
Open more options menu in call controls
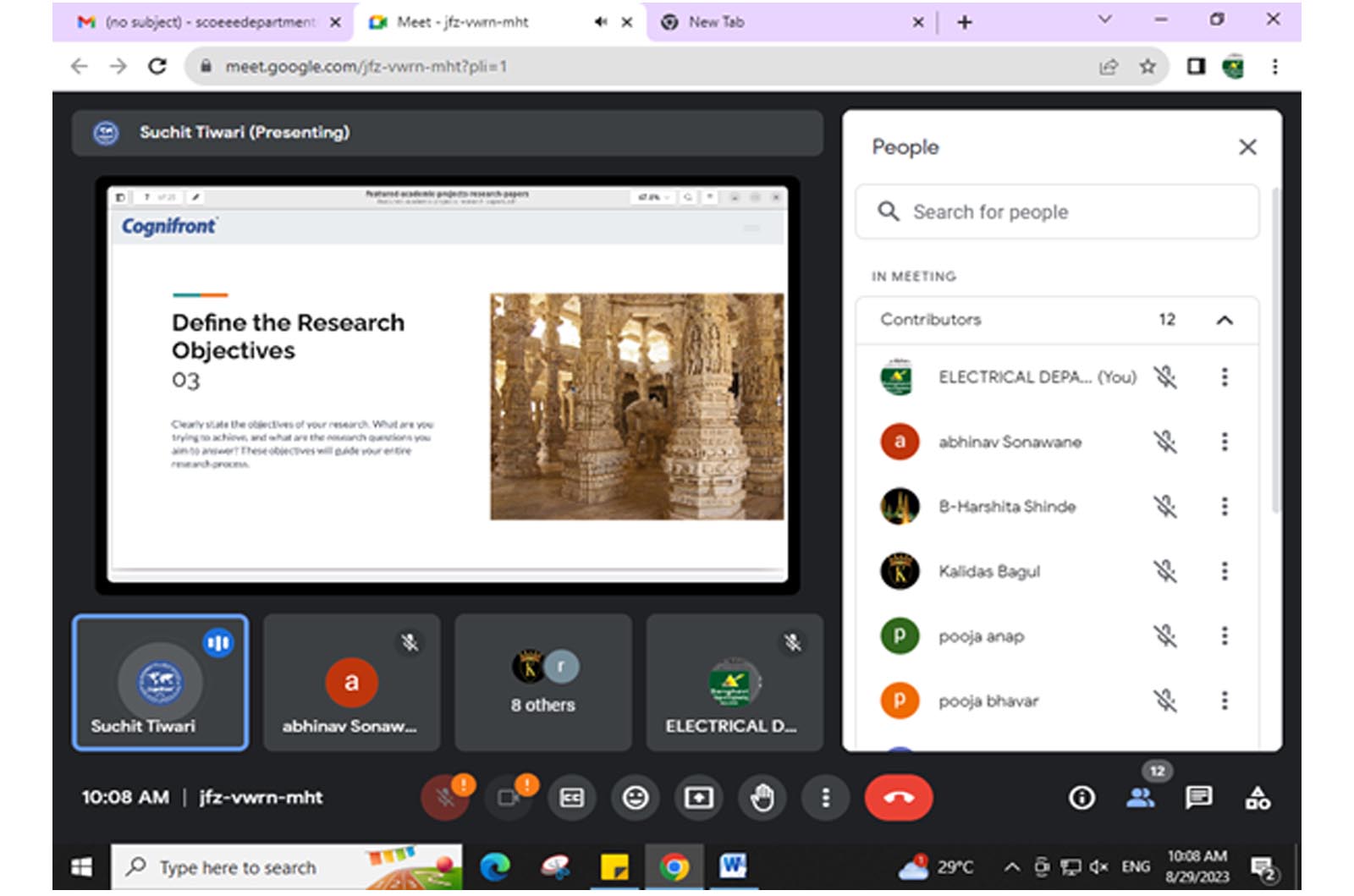click(x=825, y=797)
